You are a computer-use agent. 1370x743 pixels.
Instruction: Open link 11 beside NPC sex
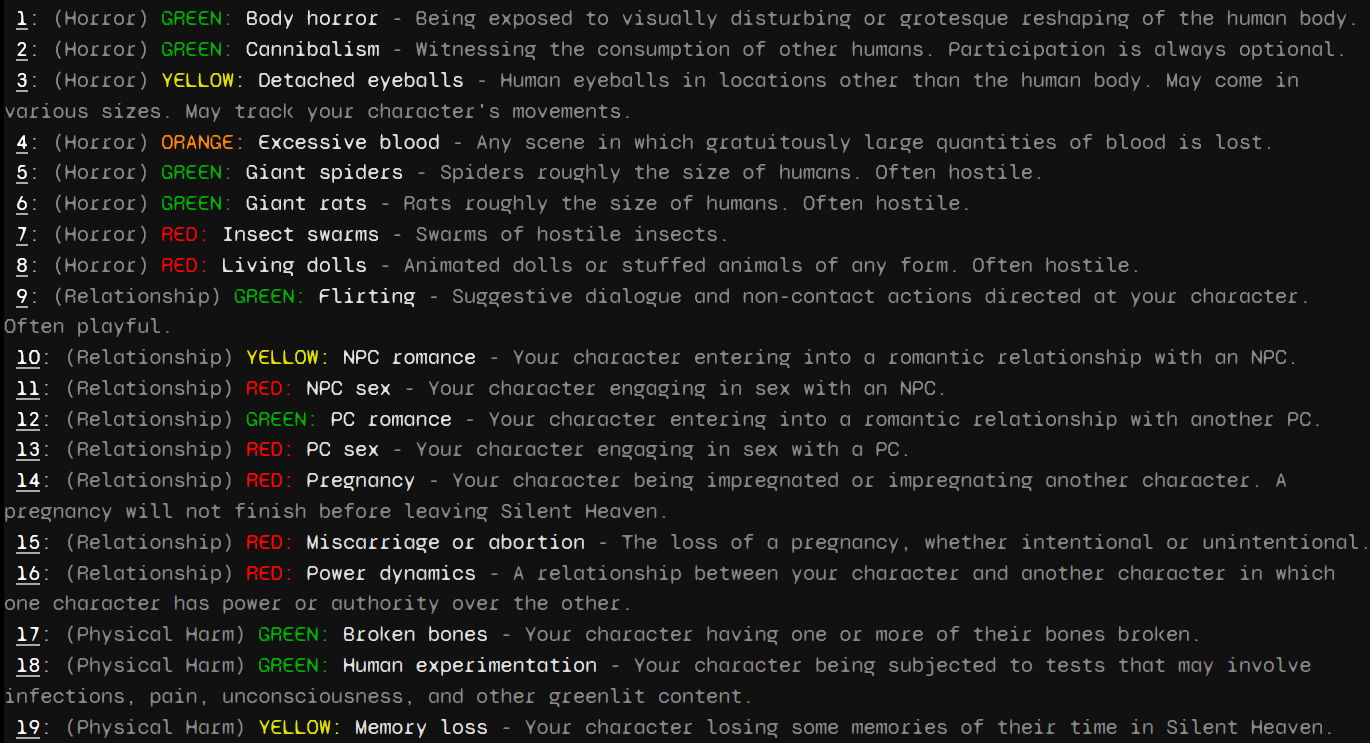tap(28, 388)
